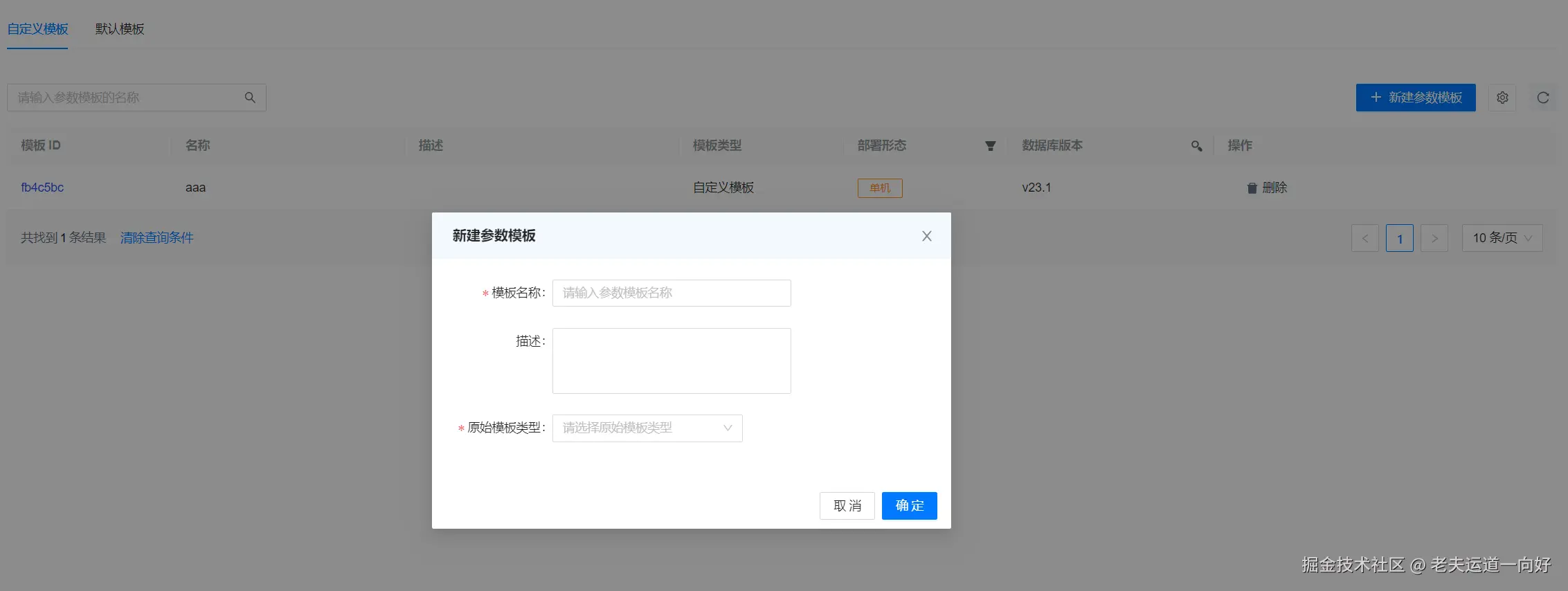Click name cell aaa

click(195, 188)
